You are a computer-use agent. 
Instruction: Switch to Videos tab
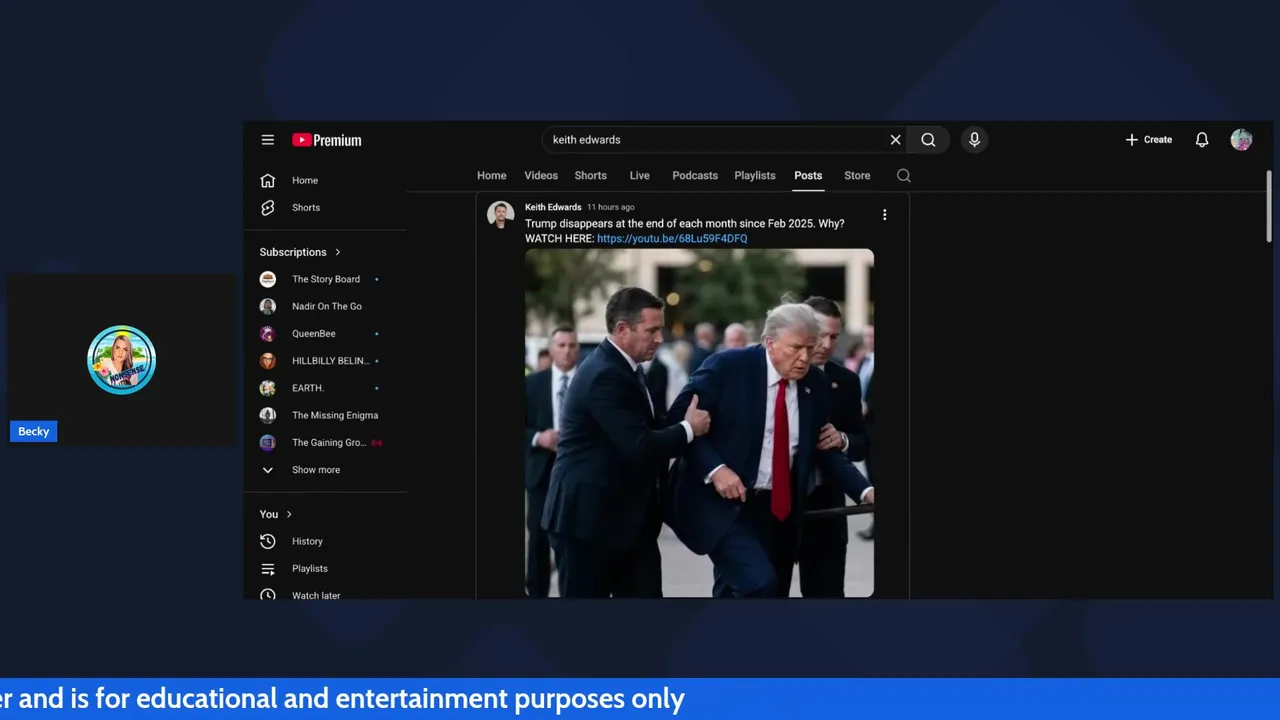point(541,175)
